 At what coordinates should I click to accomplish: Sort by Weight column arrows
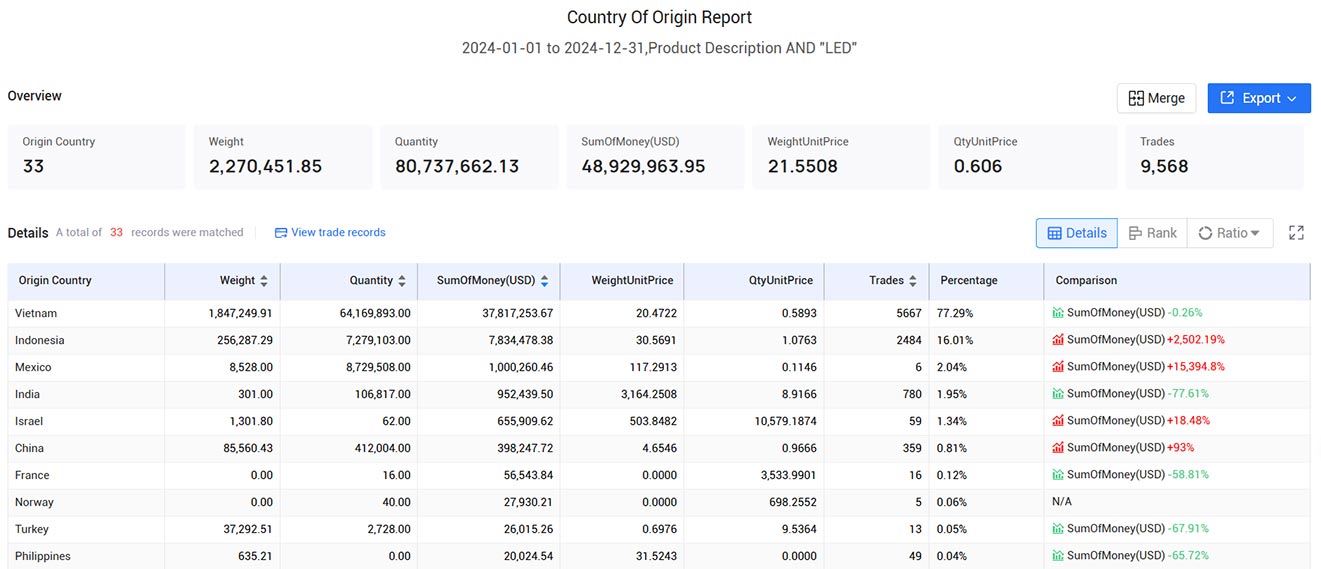[264, 281]
